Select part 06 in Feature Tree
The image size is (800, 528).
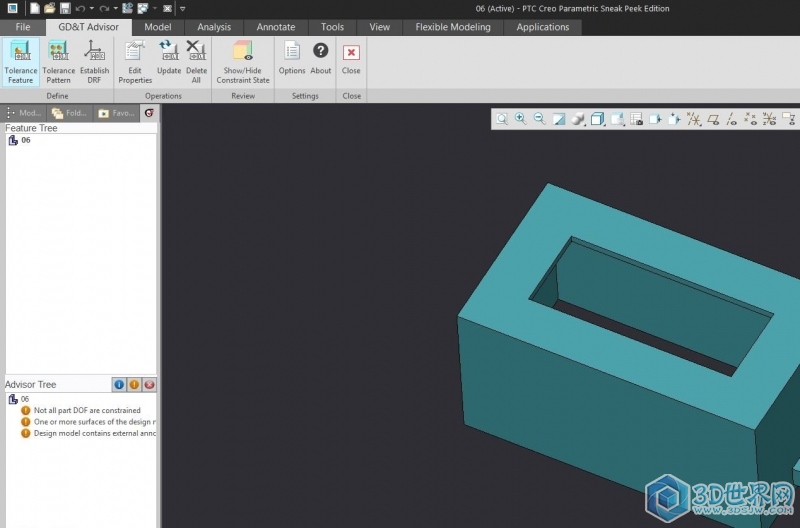[19, 140]
